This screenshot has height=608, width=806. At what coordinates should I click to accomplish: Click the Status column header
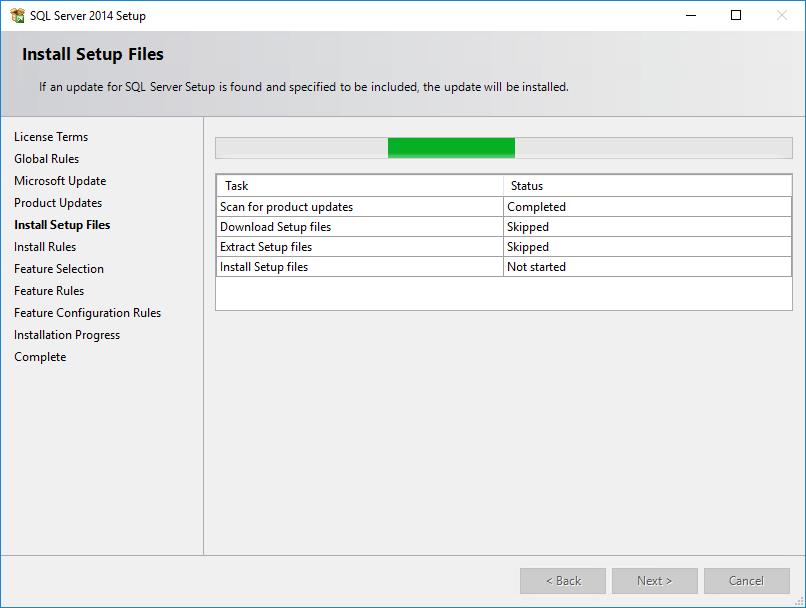point(647,186)
